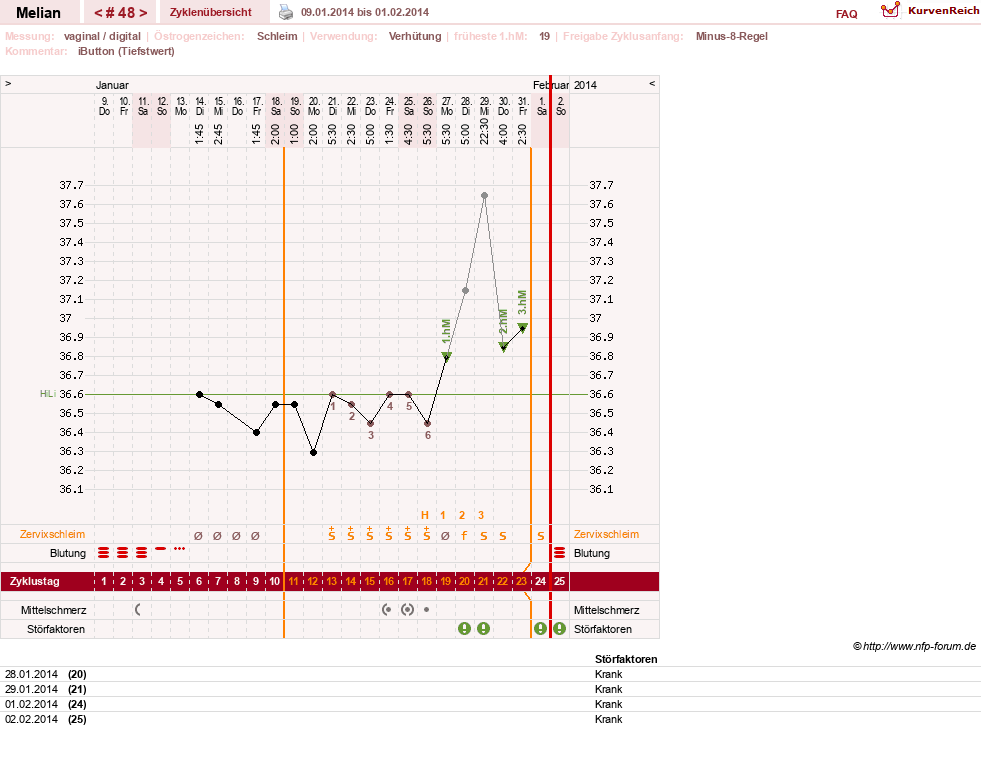The image size is (981, 758).
Task: Click the bleeding icon on cycle day 3
Action: (142, 552)
